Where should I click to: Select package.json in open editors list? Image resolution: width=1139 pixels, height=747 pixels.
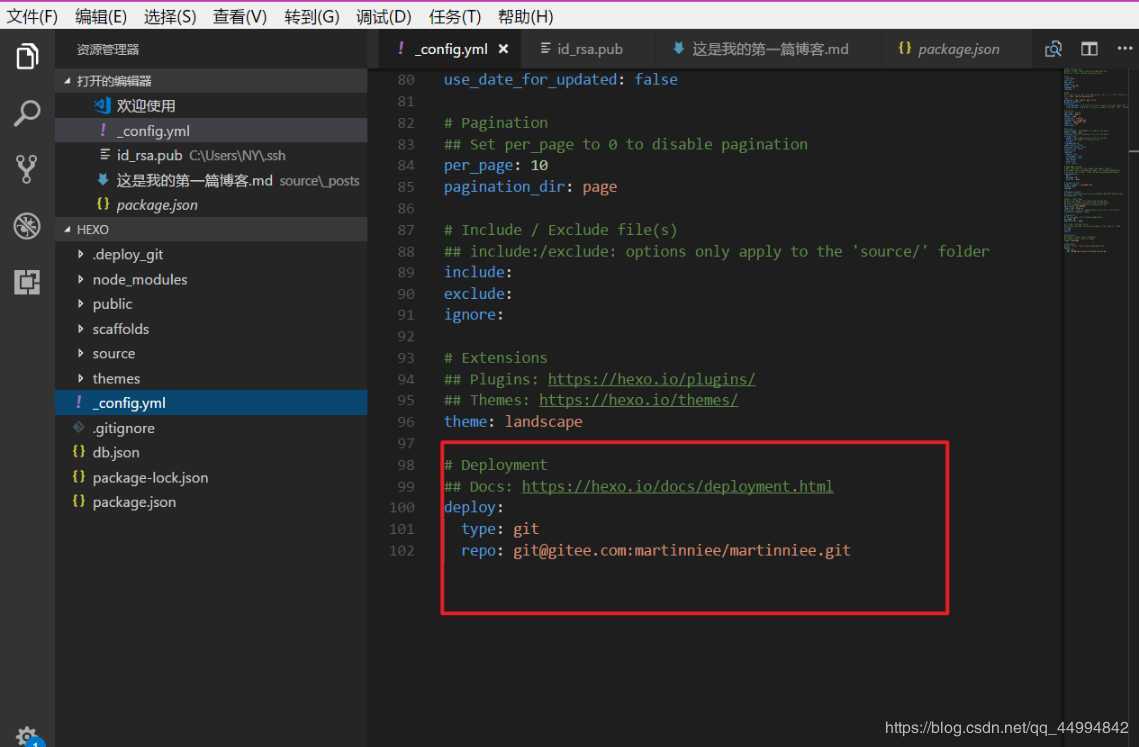tap(211, 205)
